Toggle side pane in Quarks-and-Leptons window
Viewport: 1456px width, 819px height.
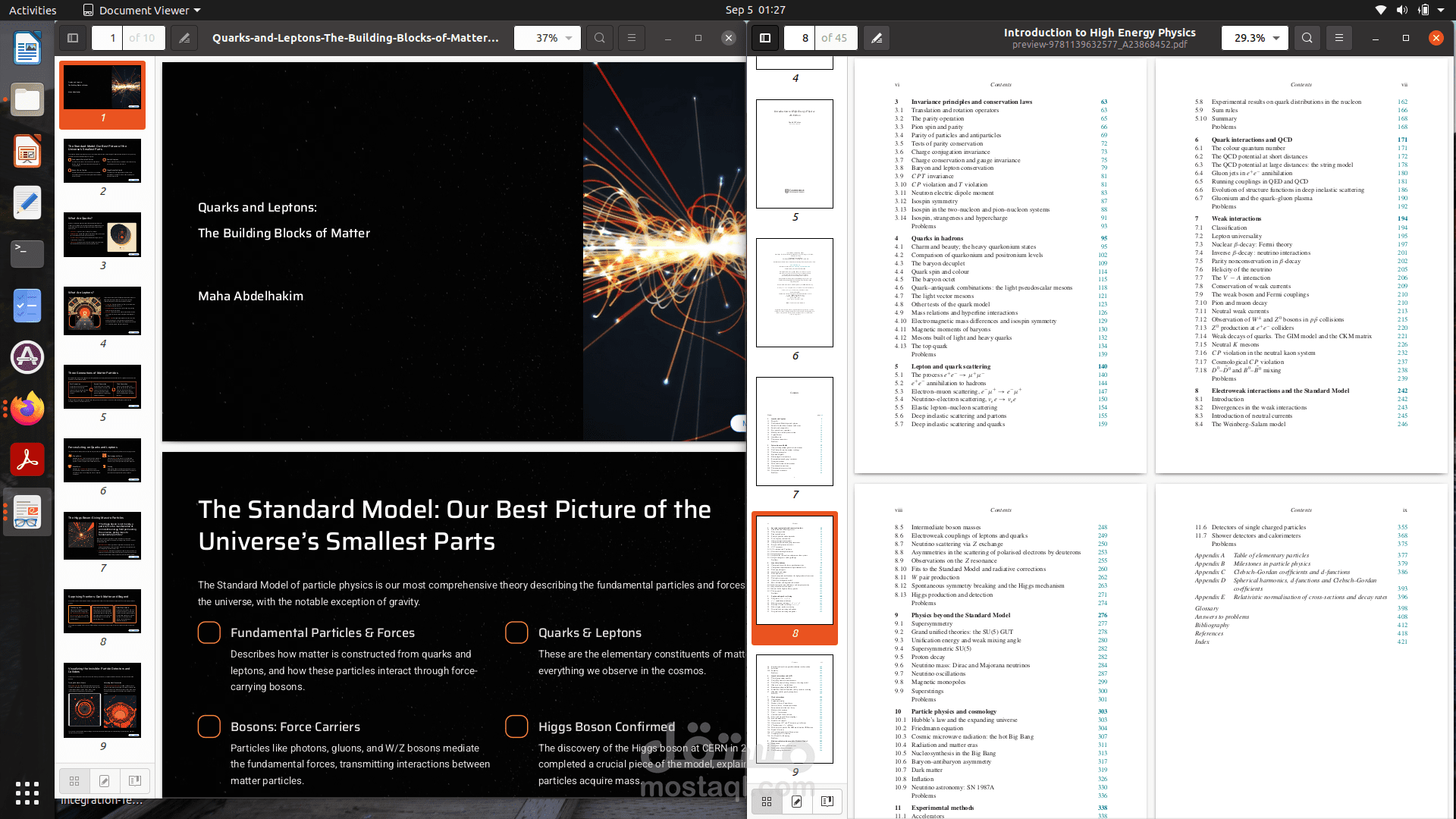[x=73, y=38]
